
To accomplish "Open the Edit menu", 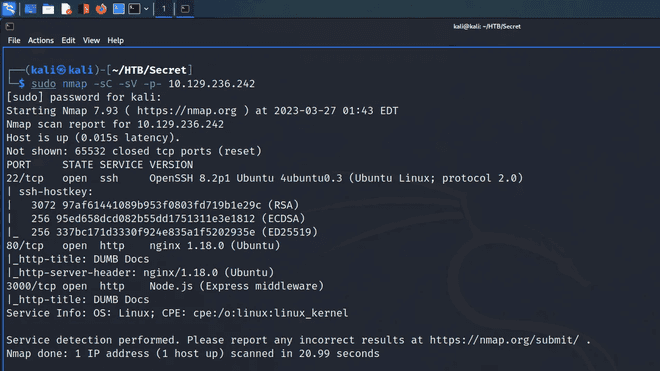I will click(68, 40).
